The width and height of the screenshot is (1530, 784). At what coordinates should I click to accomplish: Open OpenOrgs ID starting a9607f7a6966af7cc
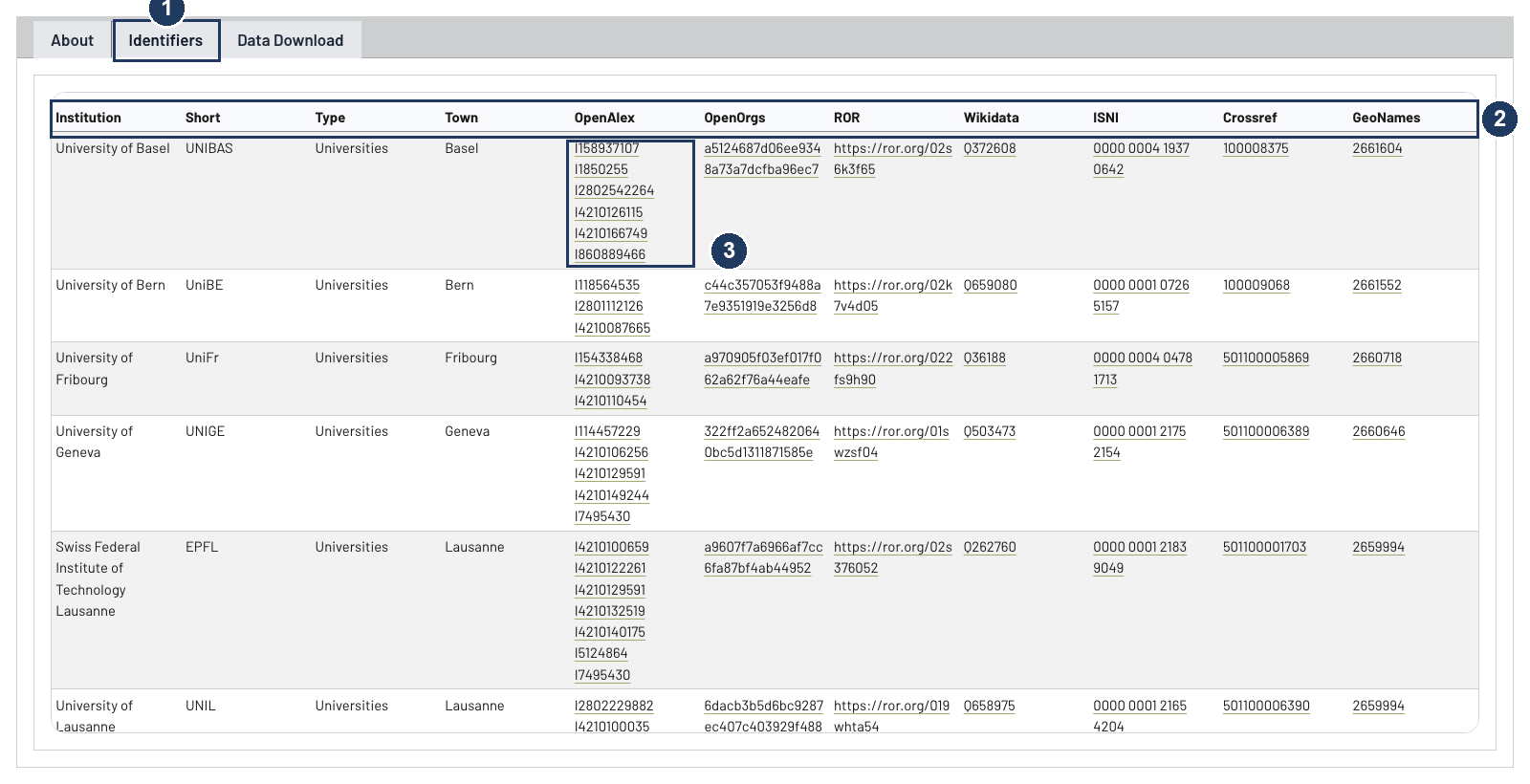(x=763, y=557)
